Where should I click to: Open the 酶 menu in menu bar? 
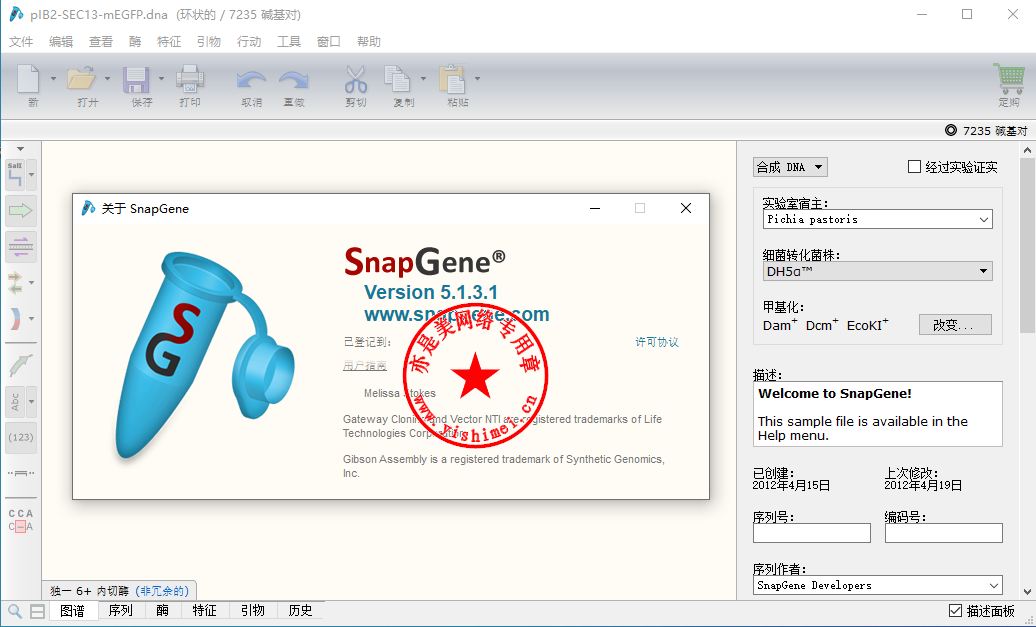click(x=135, y=42)
